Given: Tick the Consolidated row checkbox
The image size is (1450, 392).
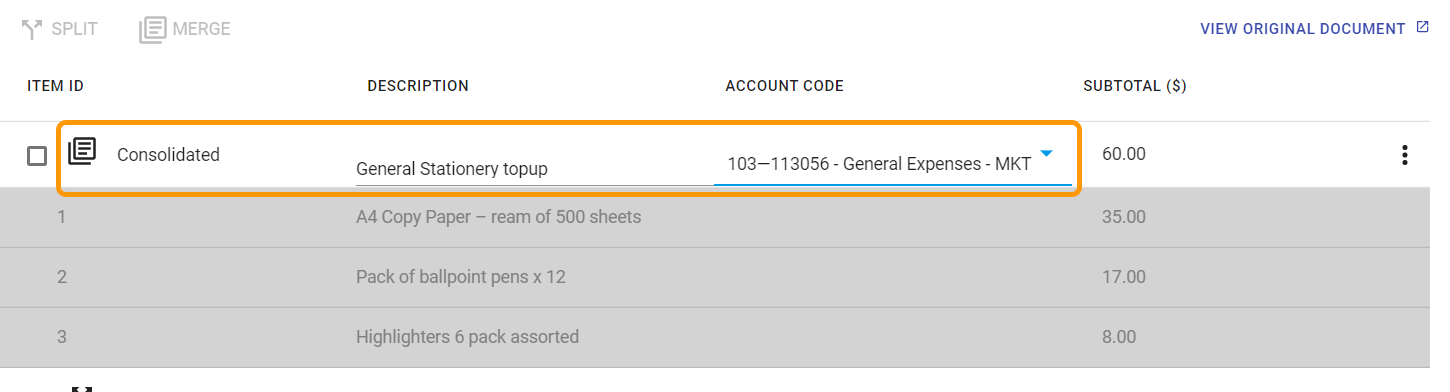Looking at the screenshot, I should tap(37, 156).
